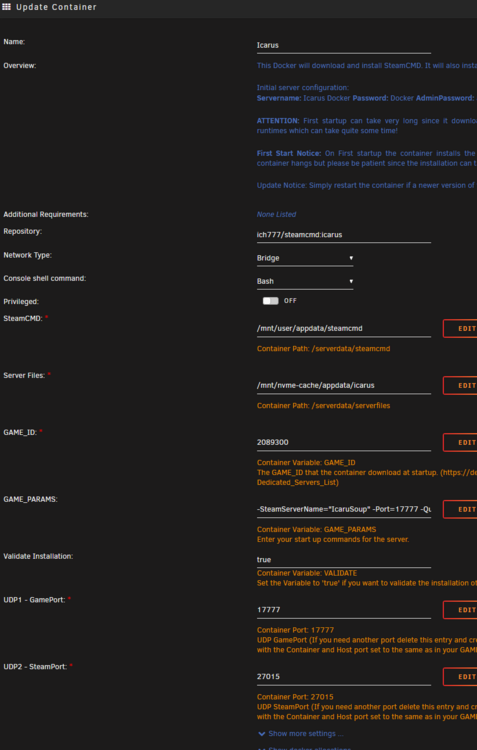Click Container Variable: GAME_PARAMS text
Image resolution: width=477 pixels, height=750 pixels.
(316, 530)
